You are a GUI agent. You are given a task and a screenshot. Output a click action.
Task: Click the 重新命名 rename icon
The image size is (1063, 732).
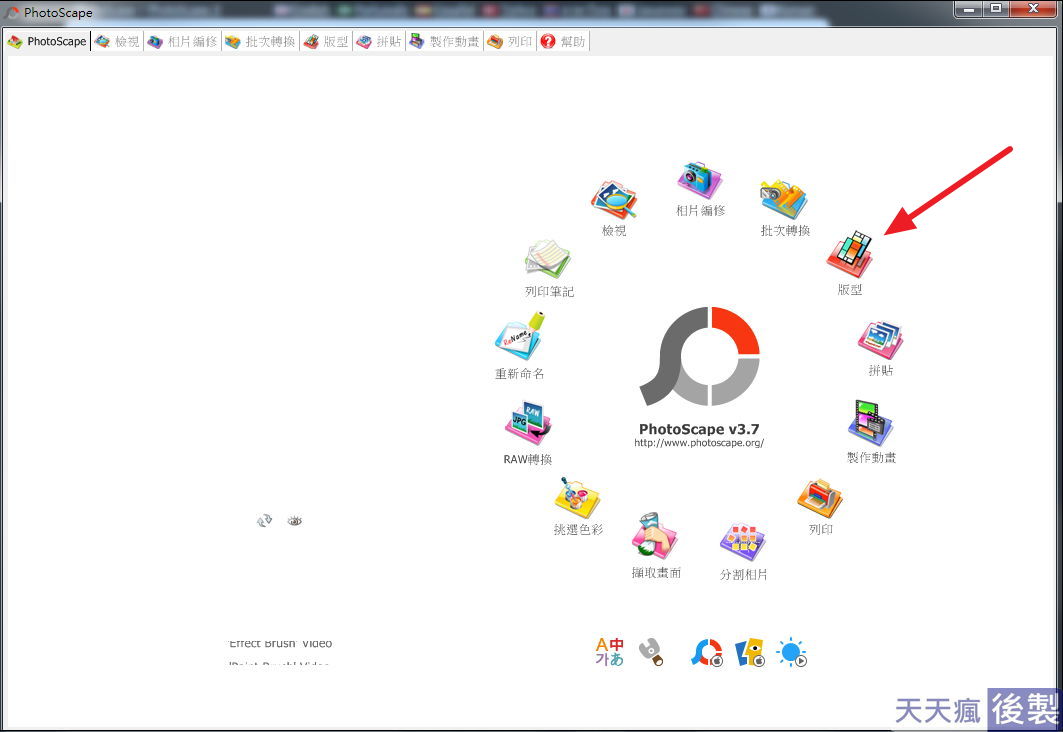520,336
